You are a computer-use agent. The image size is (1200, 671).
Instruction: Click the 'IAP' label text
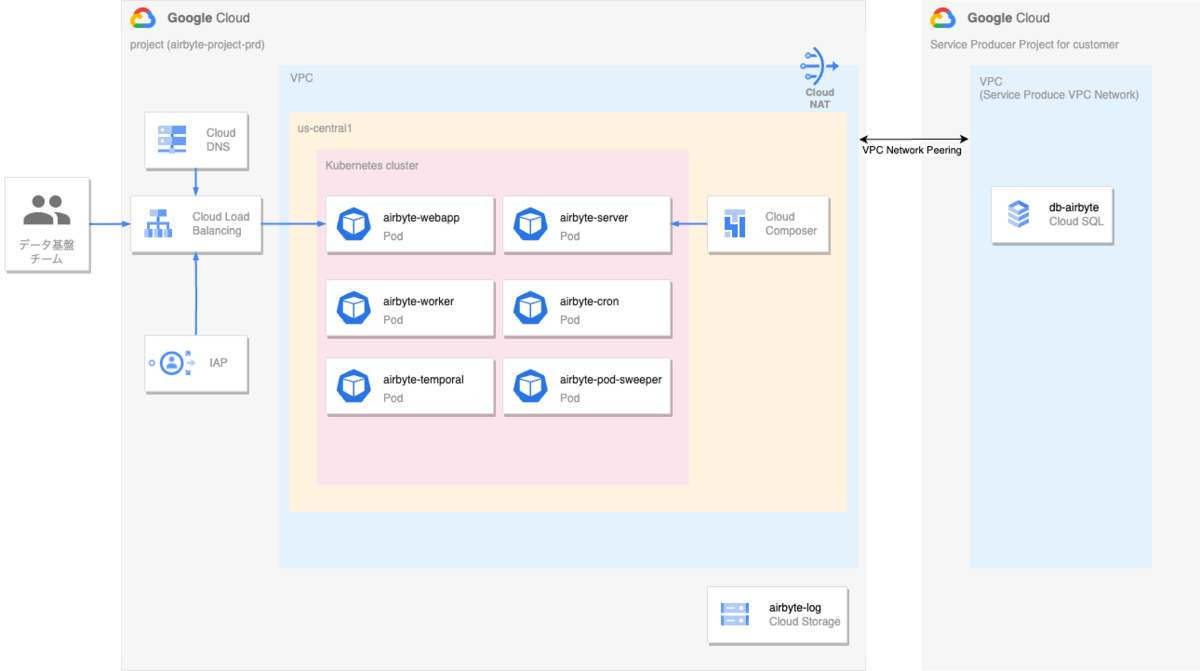pos(218,363)
